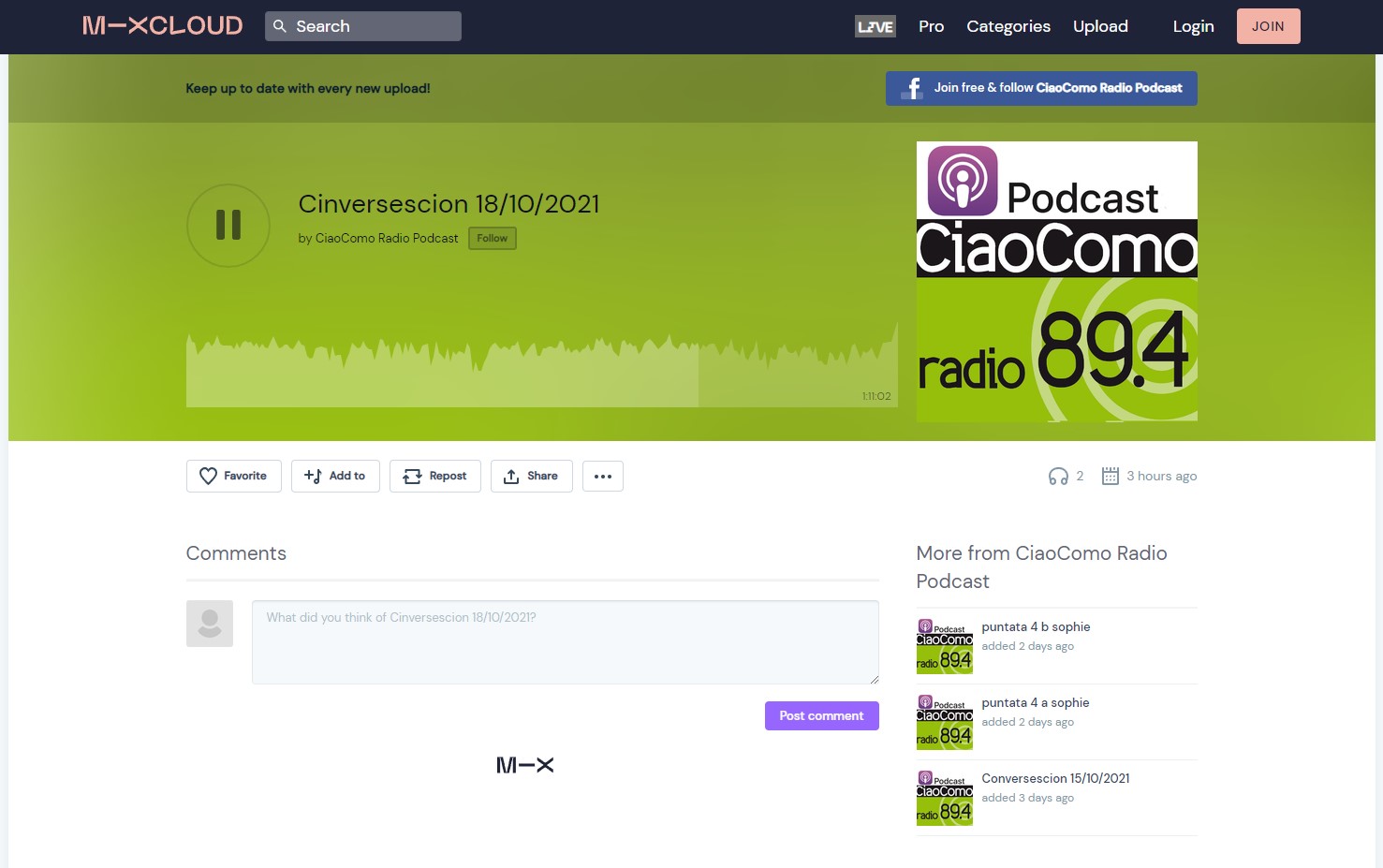
Task: Click the '3 hours ago' text
Action: [1161, 476]
